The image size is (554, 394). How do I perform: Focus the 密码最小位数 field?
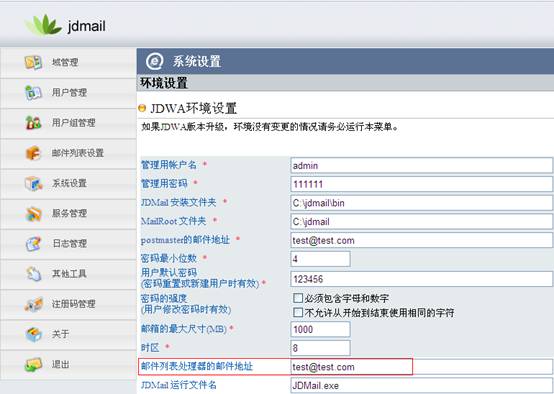pyautogui.click(x=320, y=259)
